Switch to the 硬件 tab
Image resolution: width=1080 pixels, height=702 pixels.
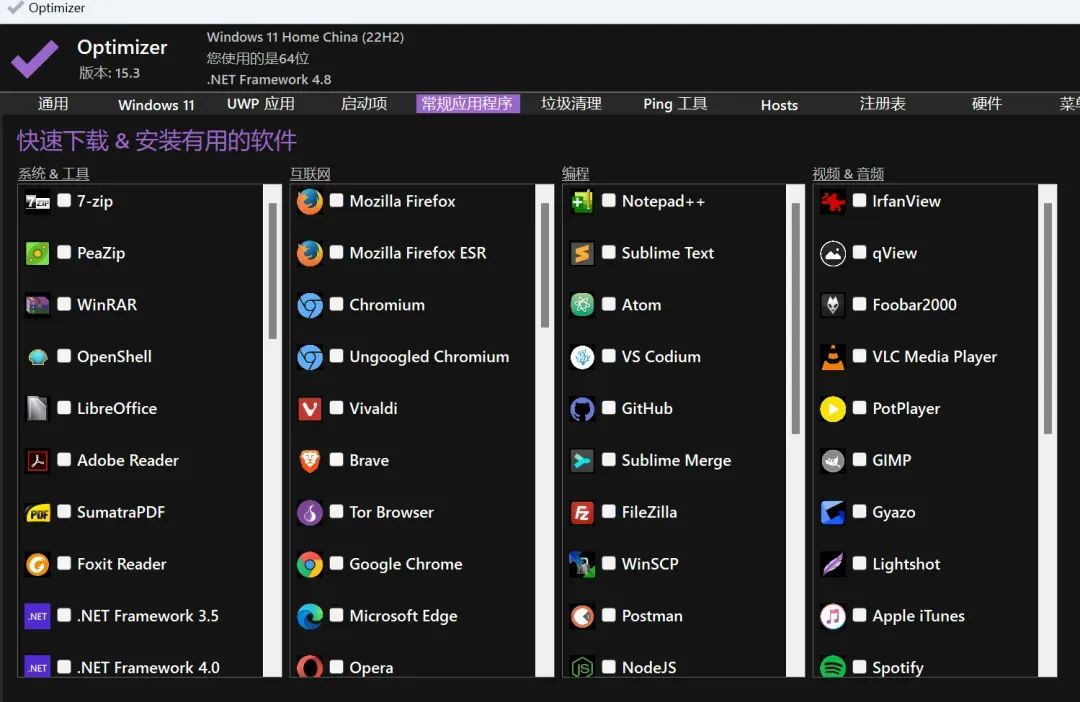pyautogui.click(x=986, y=104)
